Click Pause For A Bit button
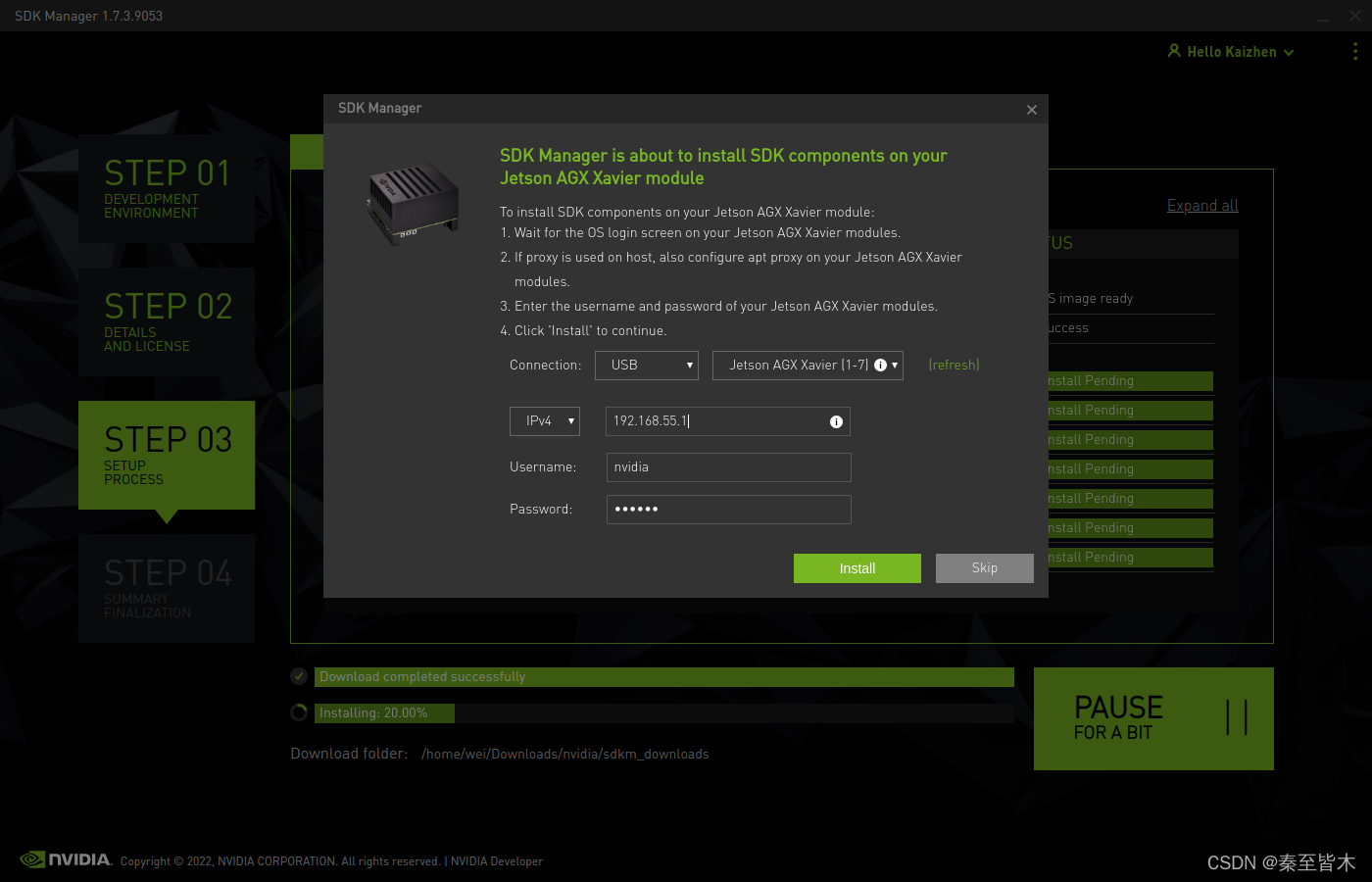Screen dimensions: 1372x882 click(x=1153, y=718)
